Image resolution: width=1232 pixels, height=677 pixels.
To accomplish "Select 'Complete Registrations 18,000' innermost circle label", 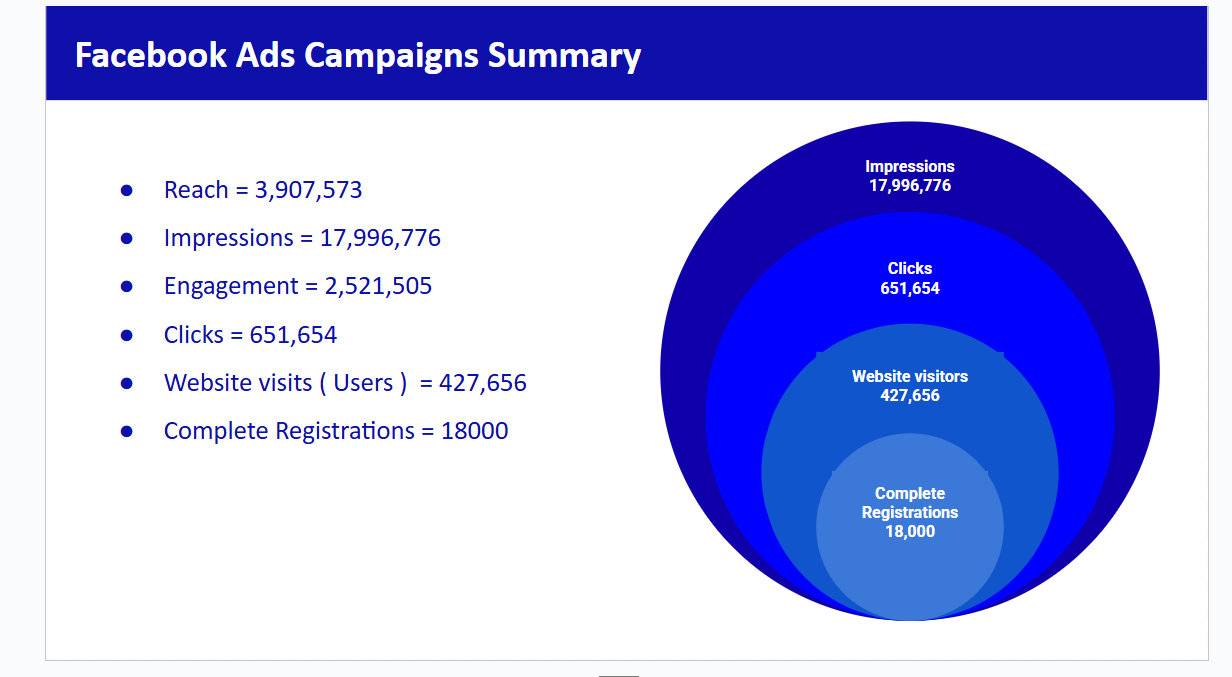I will click(910, 512).
